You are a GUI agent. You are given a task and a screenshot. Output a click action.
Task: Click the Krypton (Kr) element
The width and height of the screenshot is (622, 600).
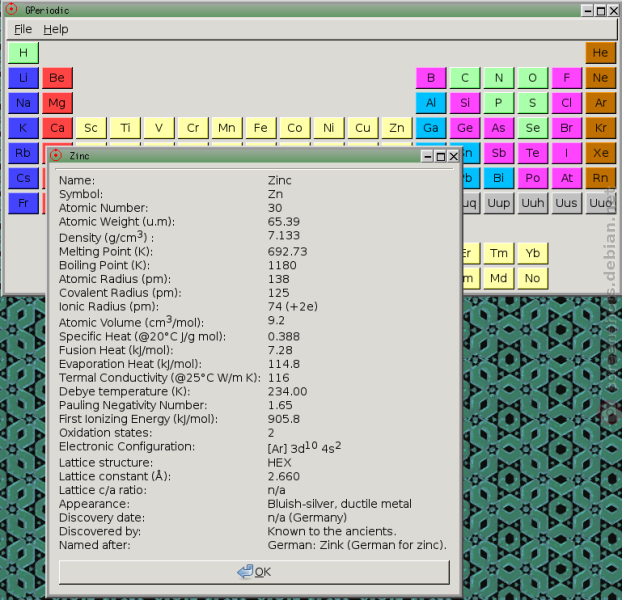click(x=600, y=128)
